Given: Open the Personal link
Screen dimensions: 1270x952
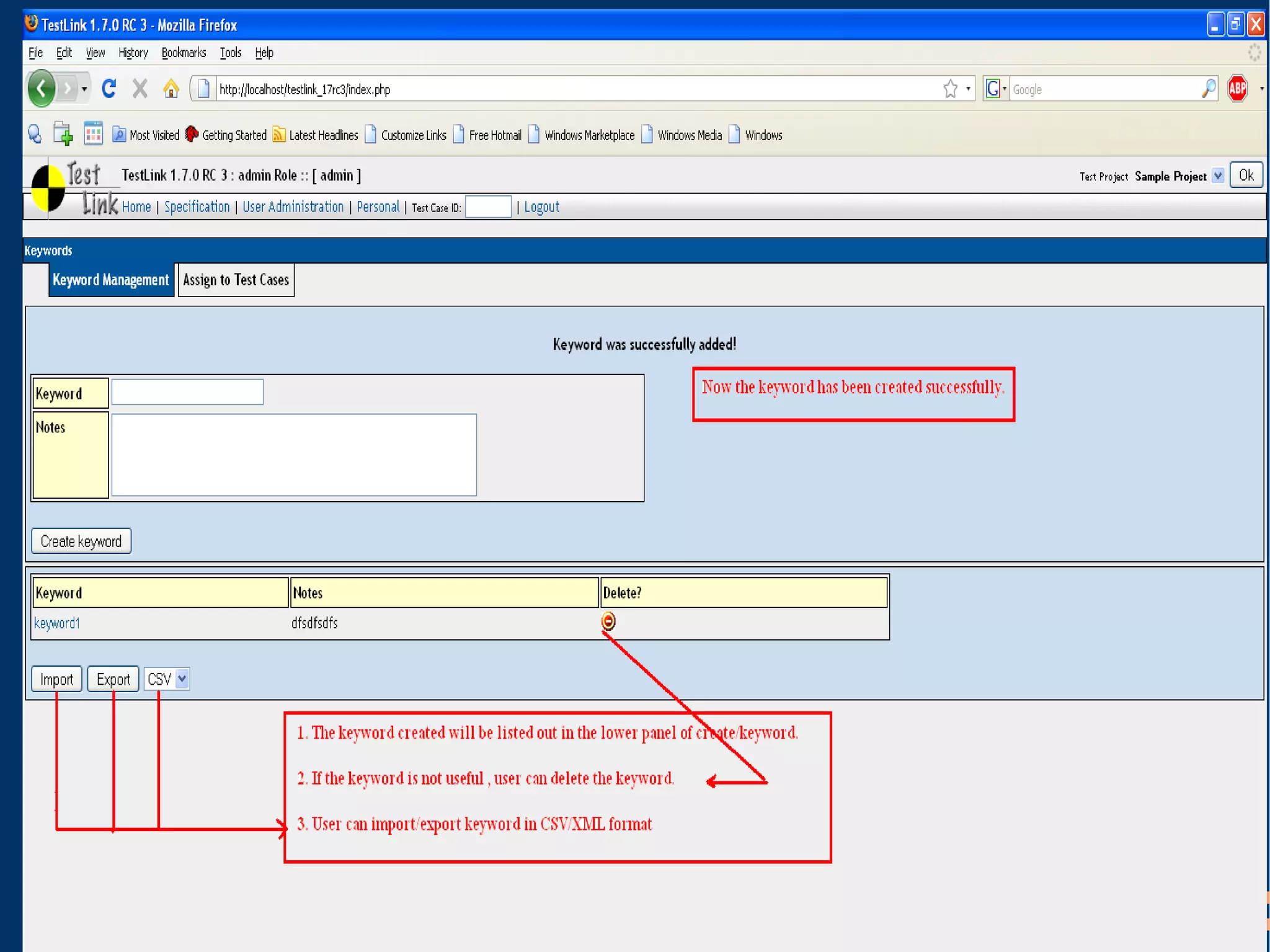Looking at the screenshot, I should pos(378,207).
